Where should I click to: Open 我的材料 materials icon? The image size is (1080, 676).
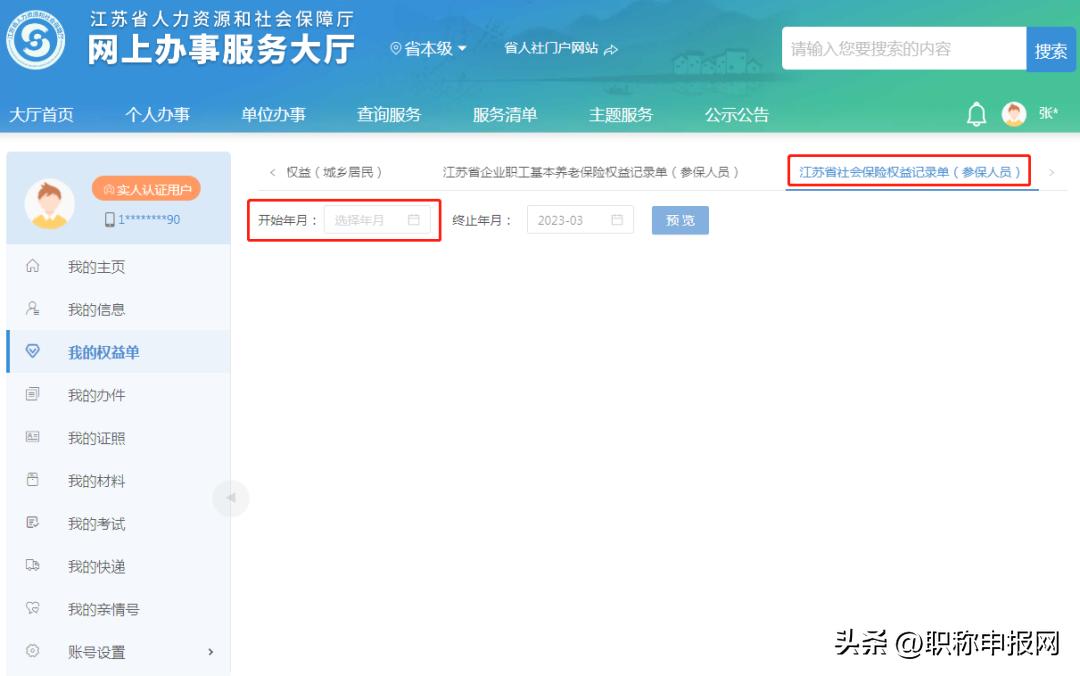32,480
